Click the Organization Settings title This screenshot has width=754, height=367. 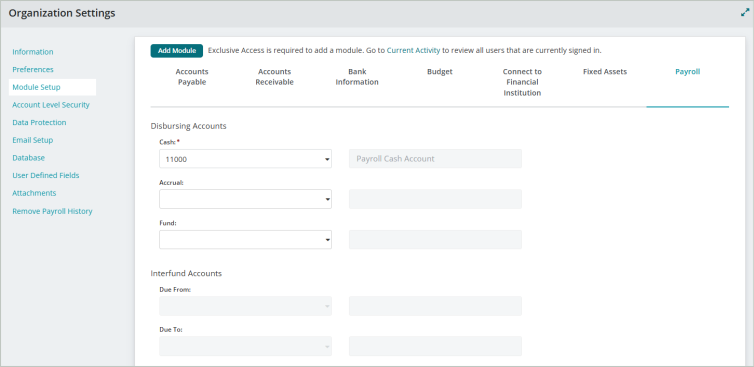click(62, 13)
